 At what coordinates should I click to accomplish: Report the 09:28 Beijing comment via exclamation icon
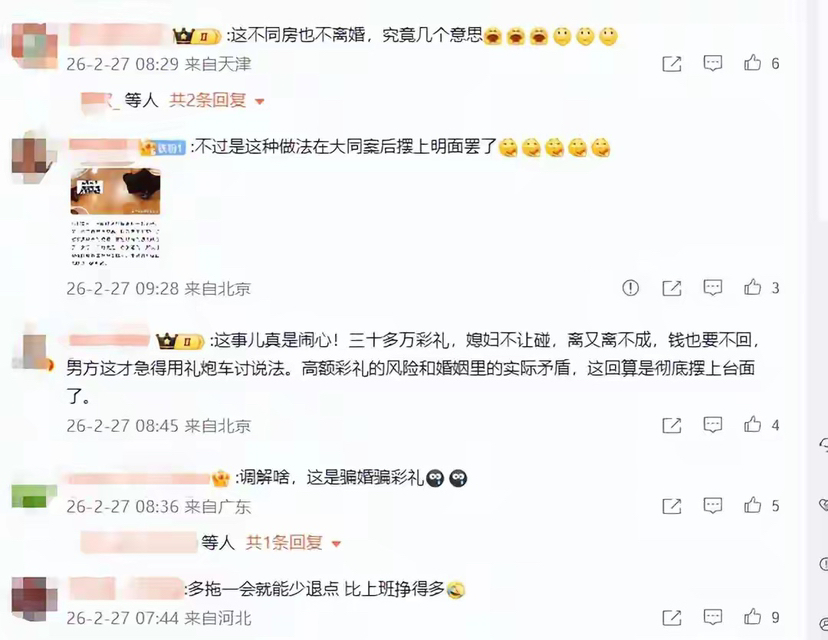coord(631,288)
